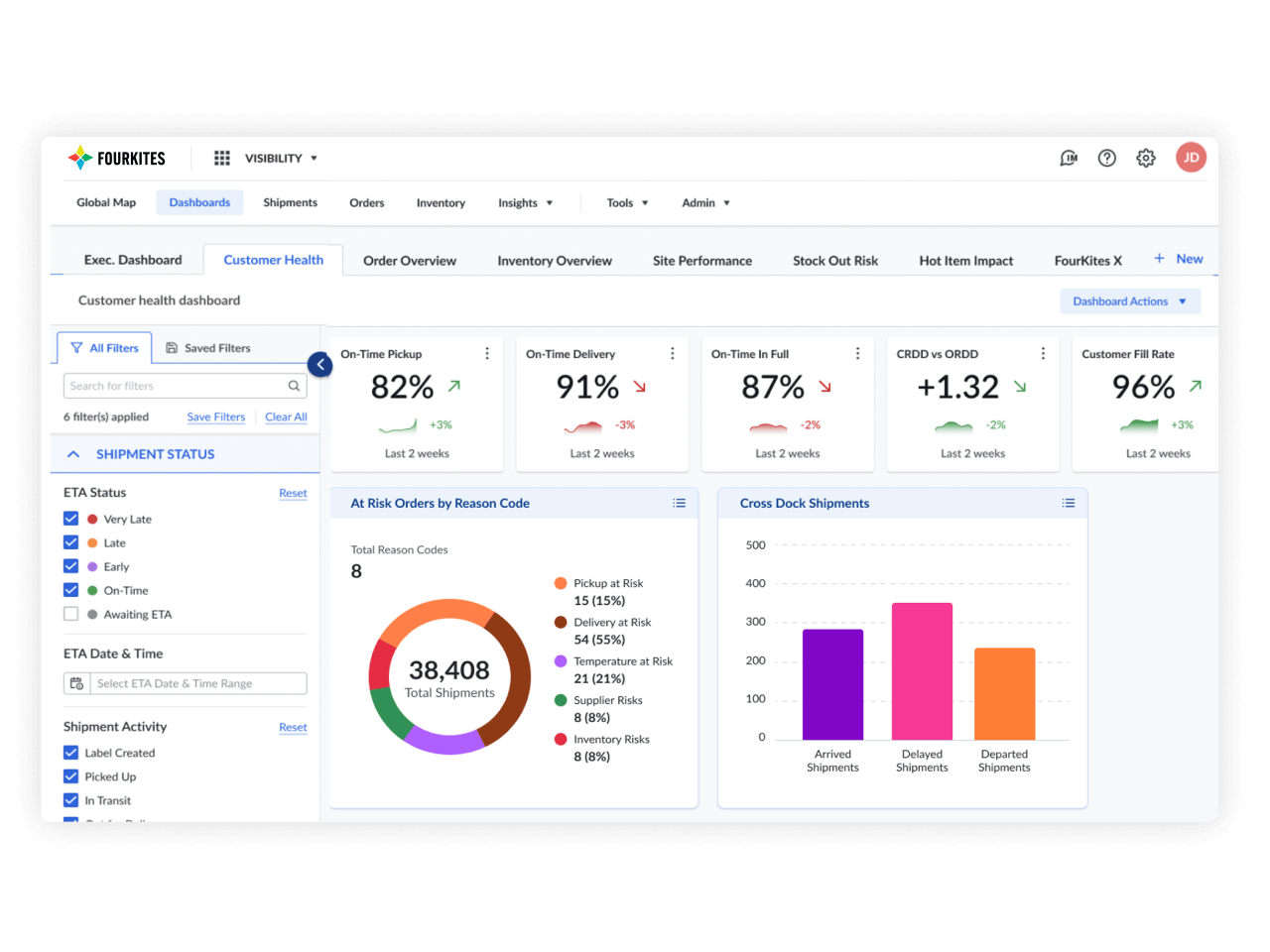Open At Risk Orders list menu icon
The width and height of the screenshot is (1270, 952).
(x=680, y=503)
